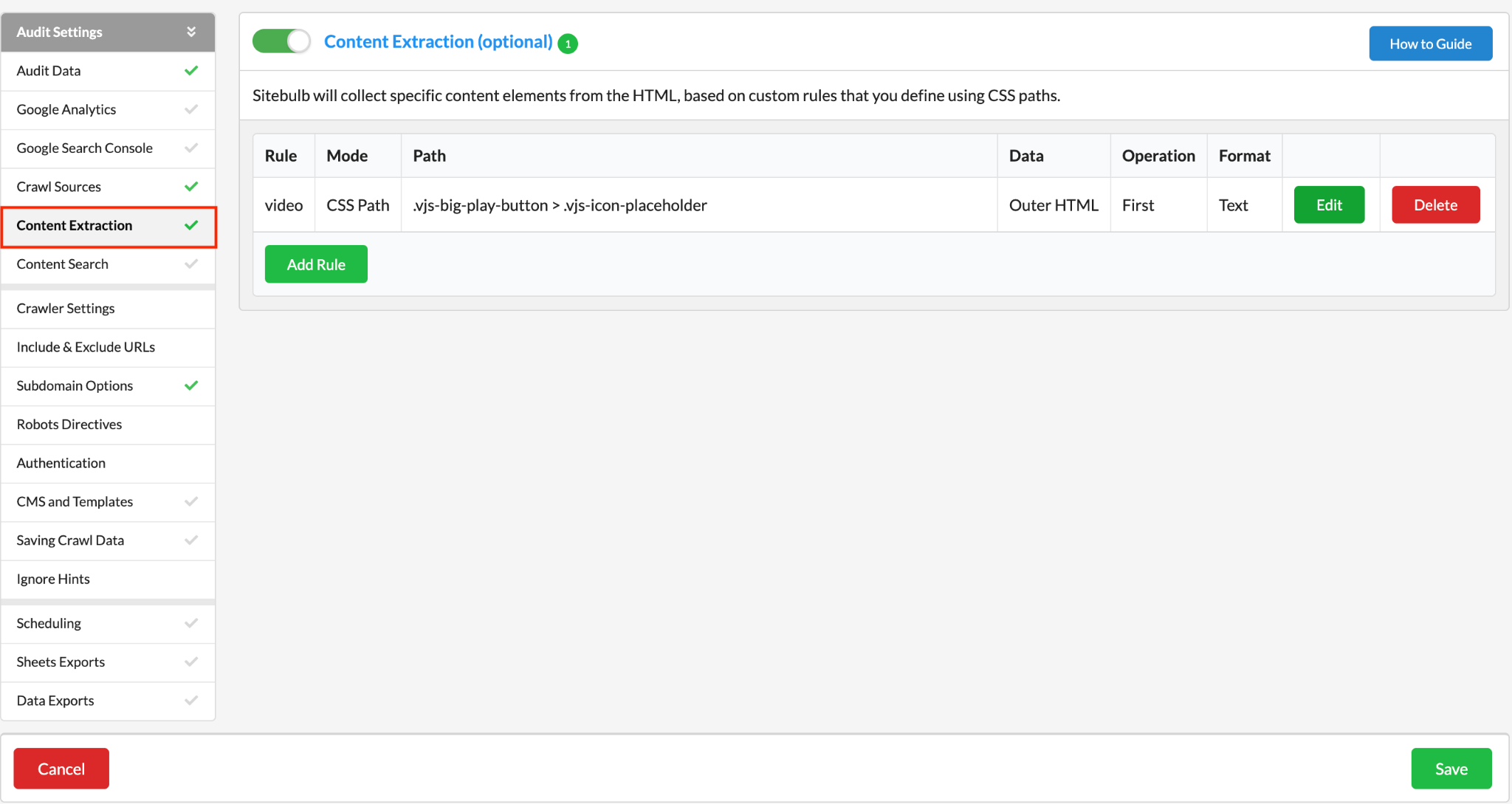Add a new extraction rule
The height and width of the screenshot is (804, 1512).
pyautogui.click(x=316, y=264)
